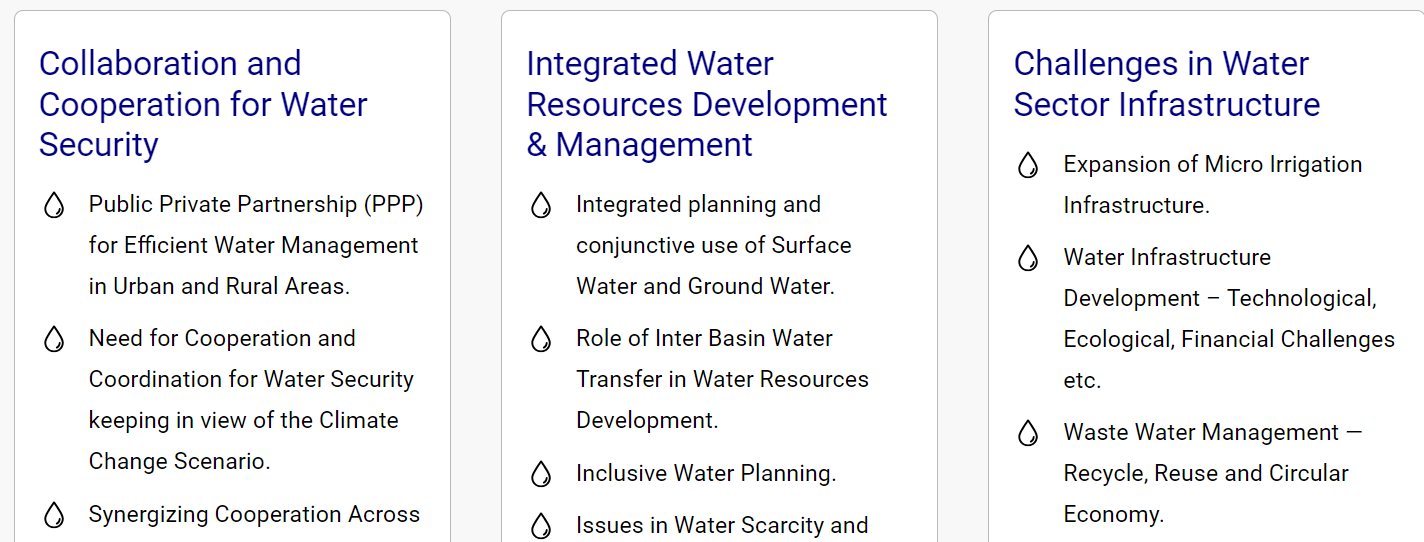Click the water drop icon beside Public Private Partnership
1424x542 pixels.
click(54, 206)
